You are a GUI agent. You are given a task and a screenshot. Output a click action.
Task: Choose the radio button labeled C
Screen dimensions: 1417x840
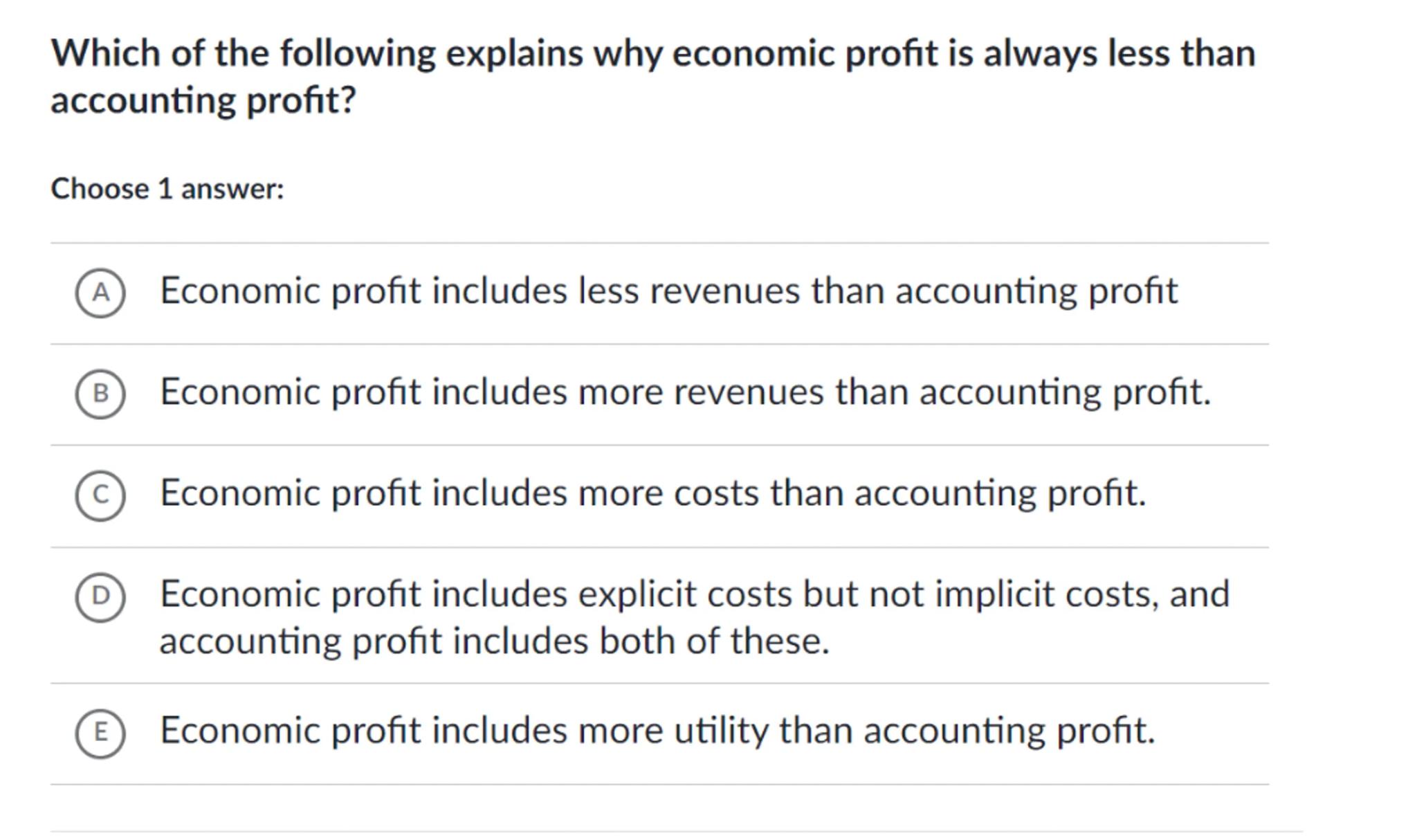(100, 495)
